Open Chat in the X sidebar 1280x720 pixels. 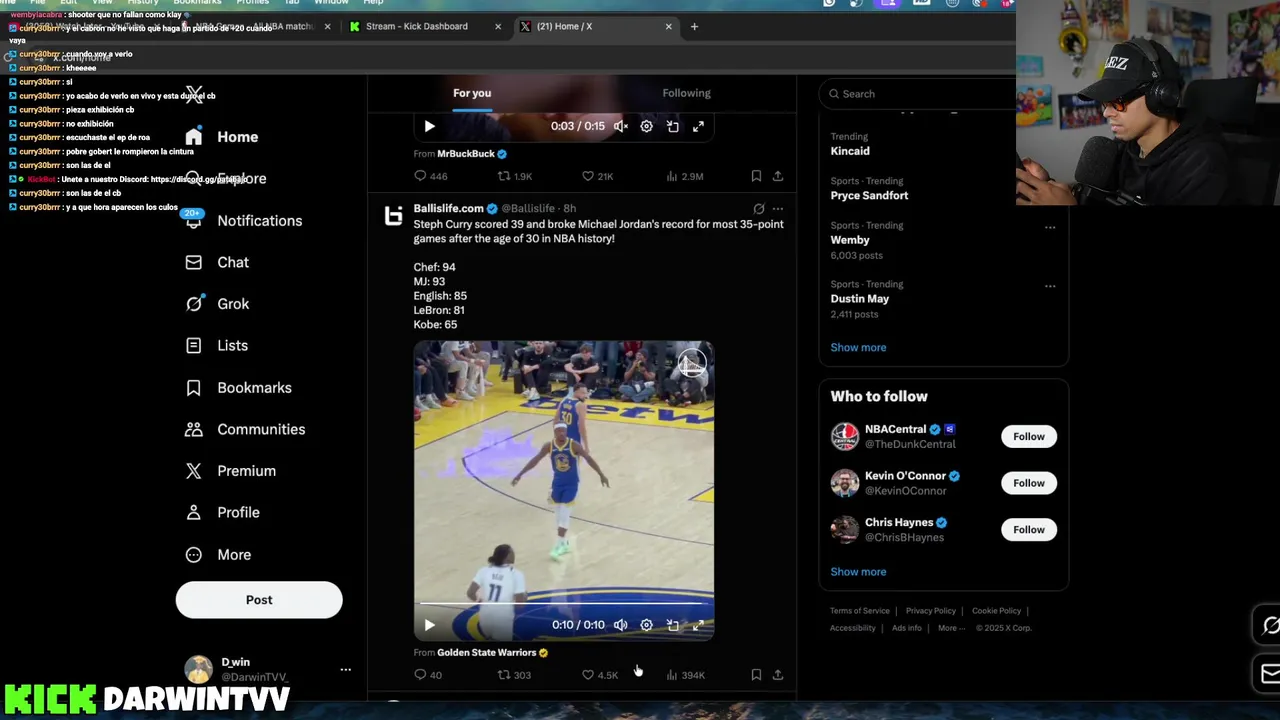click(217, 262)
